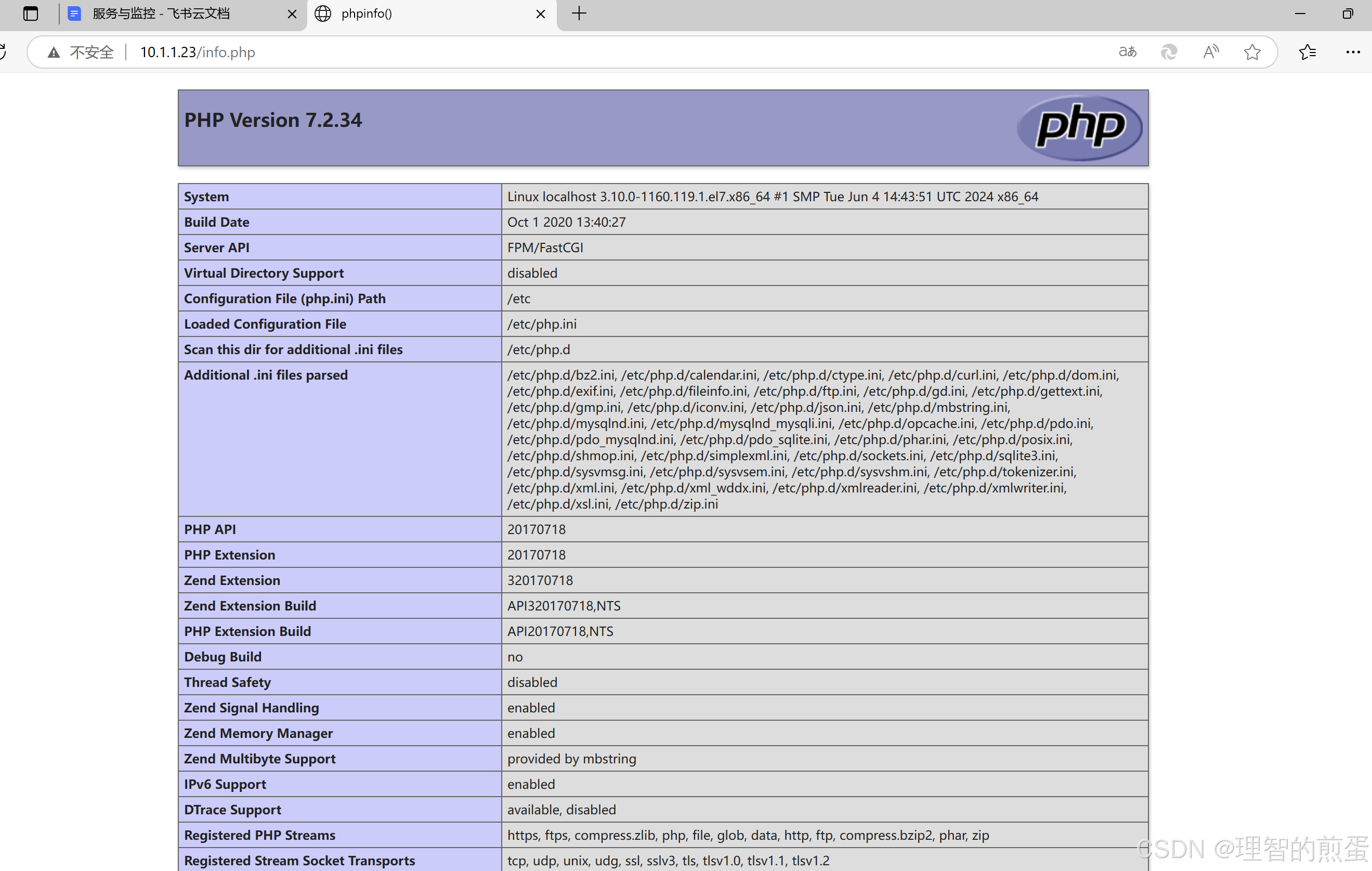Image resolution: width=1372 pixels, height=871 pixels.
Task: Click the tab actions menu icon
Action: click(31, 14)
